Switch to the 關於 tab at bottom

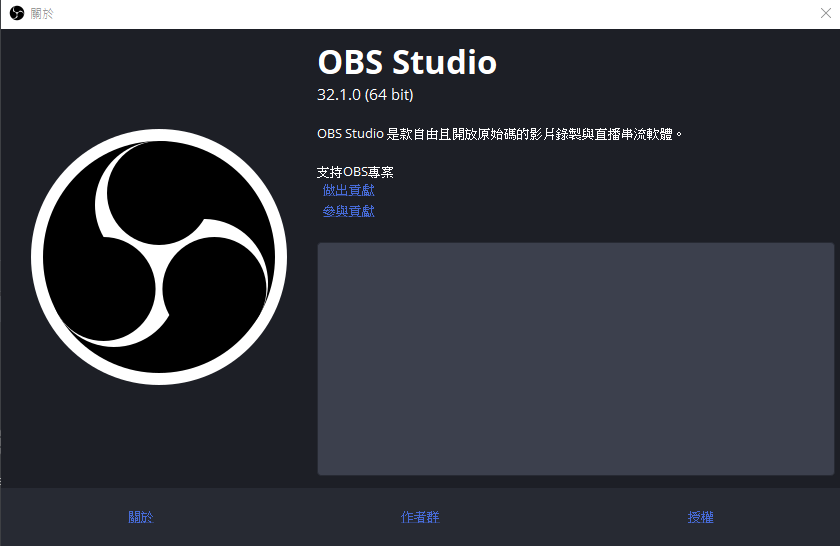click(141, 517)
